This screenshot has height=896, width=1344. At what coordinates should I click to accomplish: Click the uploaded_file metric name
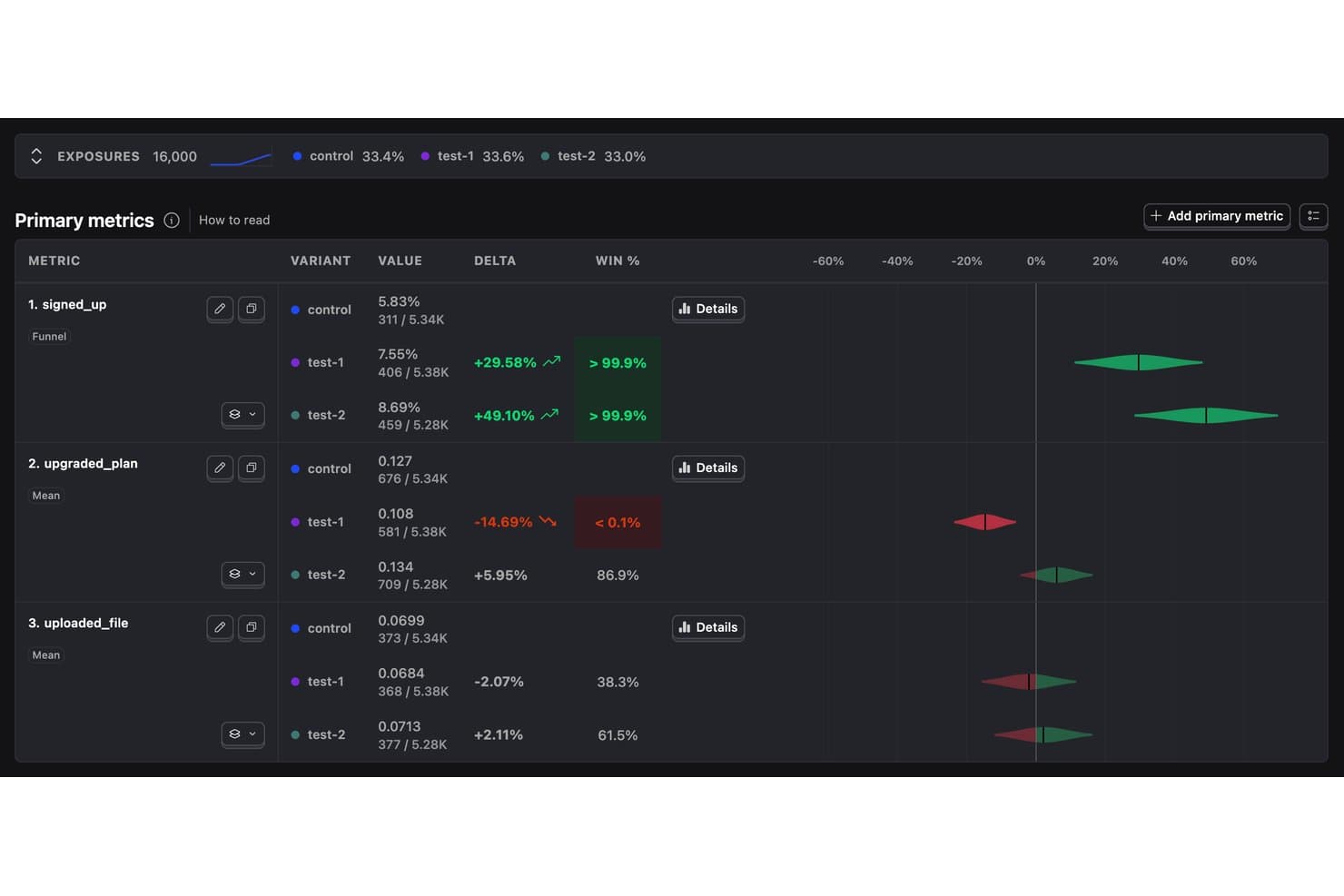click(78, 623)
